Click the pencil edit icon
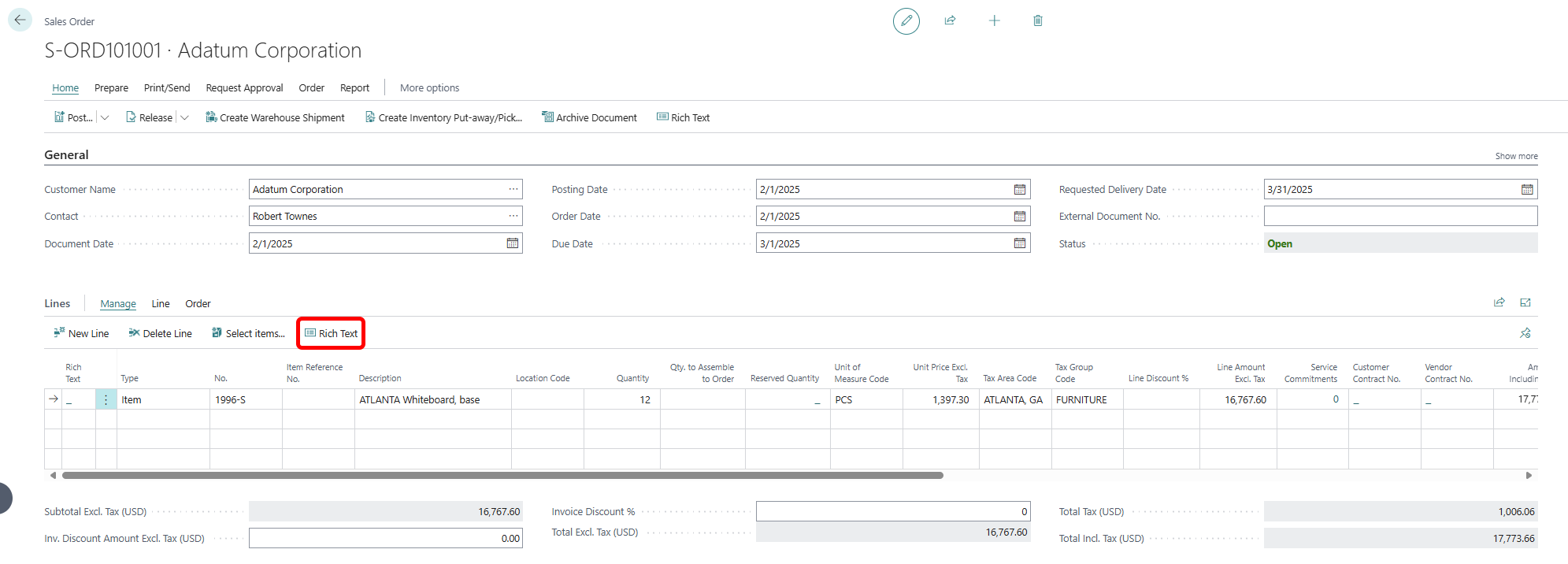 pyautogui.click(x=906, y=20)
